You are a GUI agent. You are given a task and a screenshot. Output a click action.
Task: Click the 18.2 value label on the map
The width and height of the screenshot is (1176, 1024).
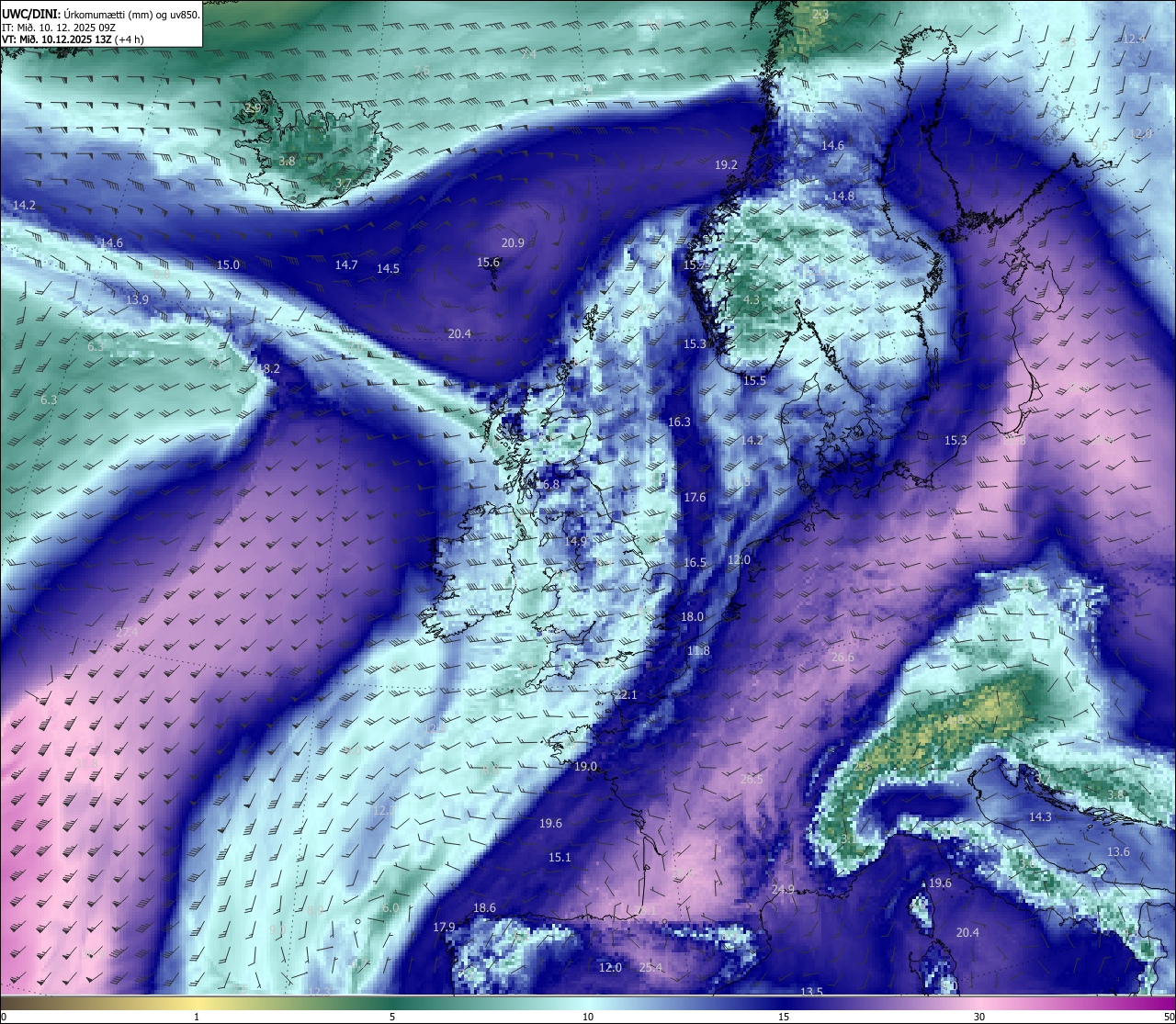pos(268,369)
